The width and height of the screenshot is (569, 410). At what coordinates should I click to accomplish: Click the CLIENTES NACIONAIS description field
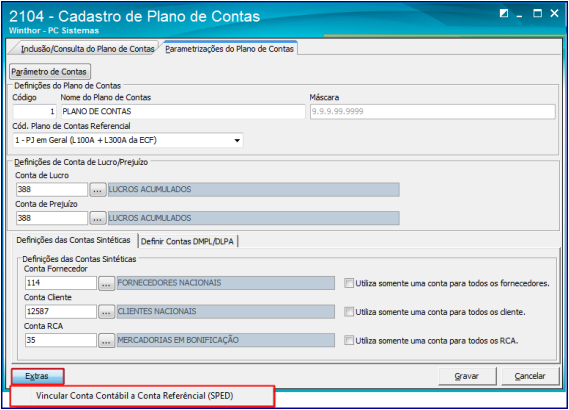(226, 312)
